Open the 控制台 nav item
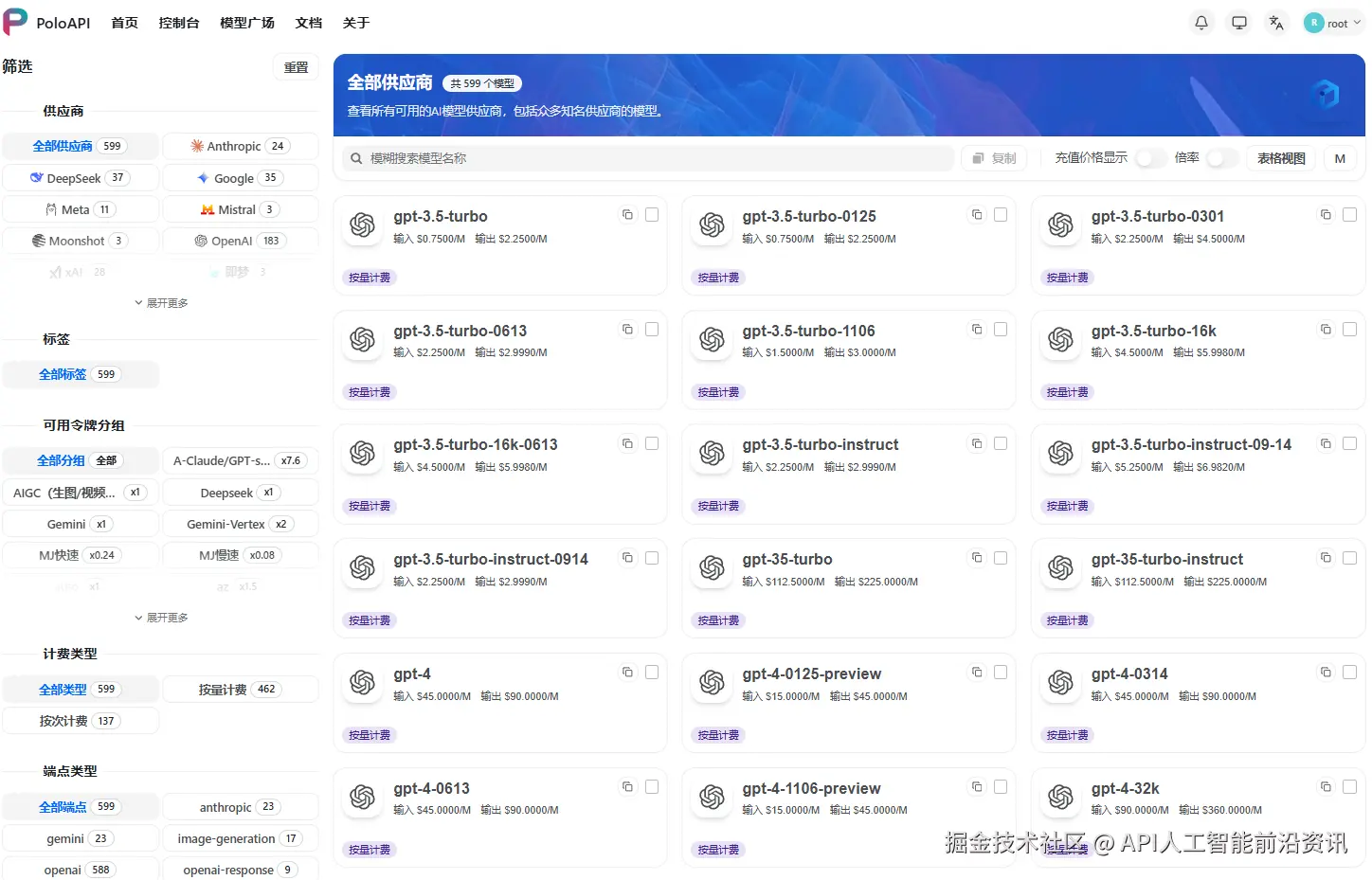Image resolution: width=1372 pixels, height=880 pixels. pos(179,23)
